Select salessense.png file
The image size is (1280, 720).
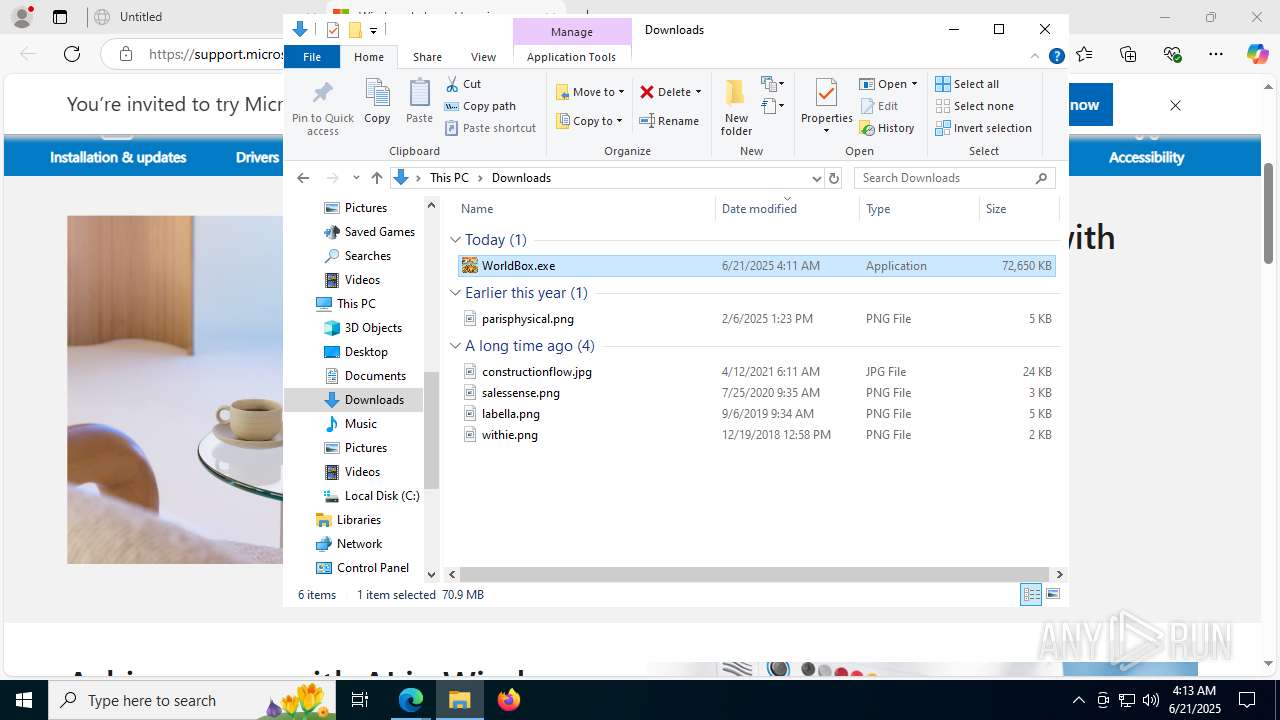[756, 393]
